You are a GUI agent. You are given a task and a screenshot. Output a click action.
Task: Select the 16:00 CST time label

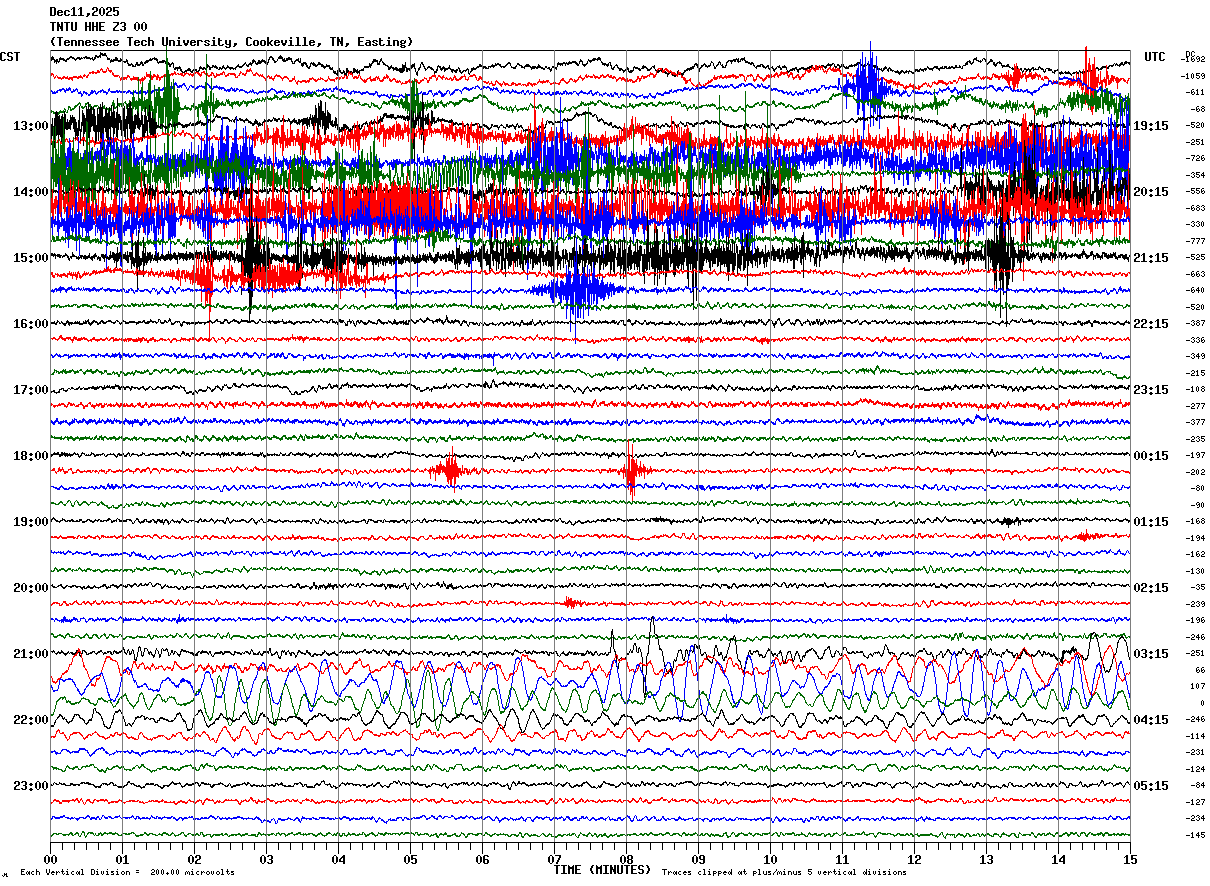pos(30,324)
